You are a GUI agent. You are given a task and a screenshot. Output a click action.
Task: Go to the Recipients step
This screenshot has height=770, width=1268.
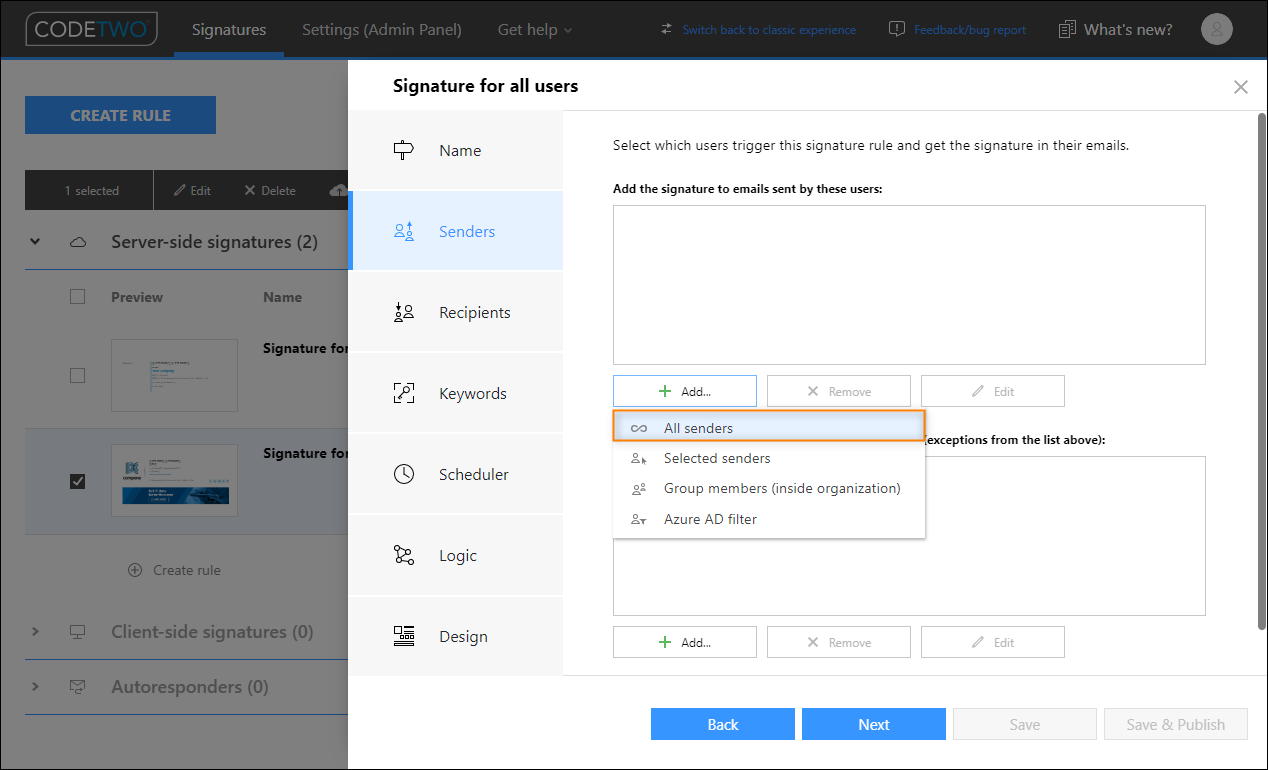pyautogui.click(x=456, y=313)
